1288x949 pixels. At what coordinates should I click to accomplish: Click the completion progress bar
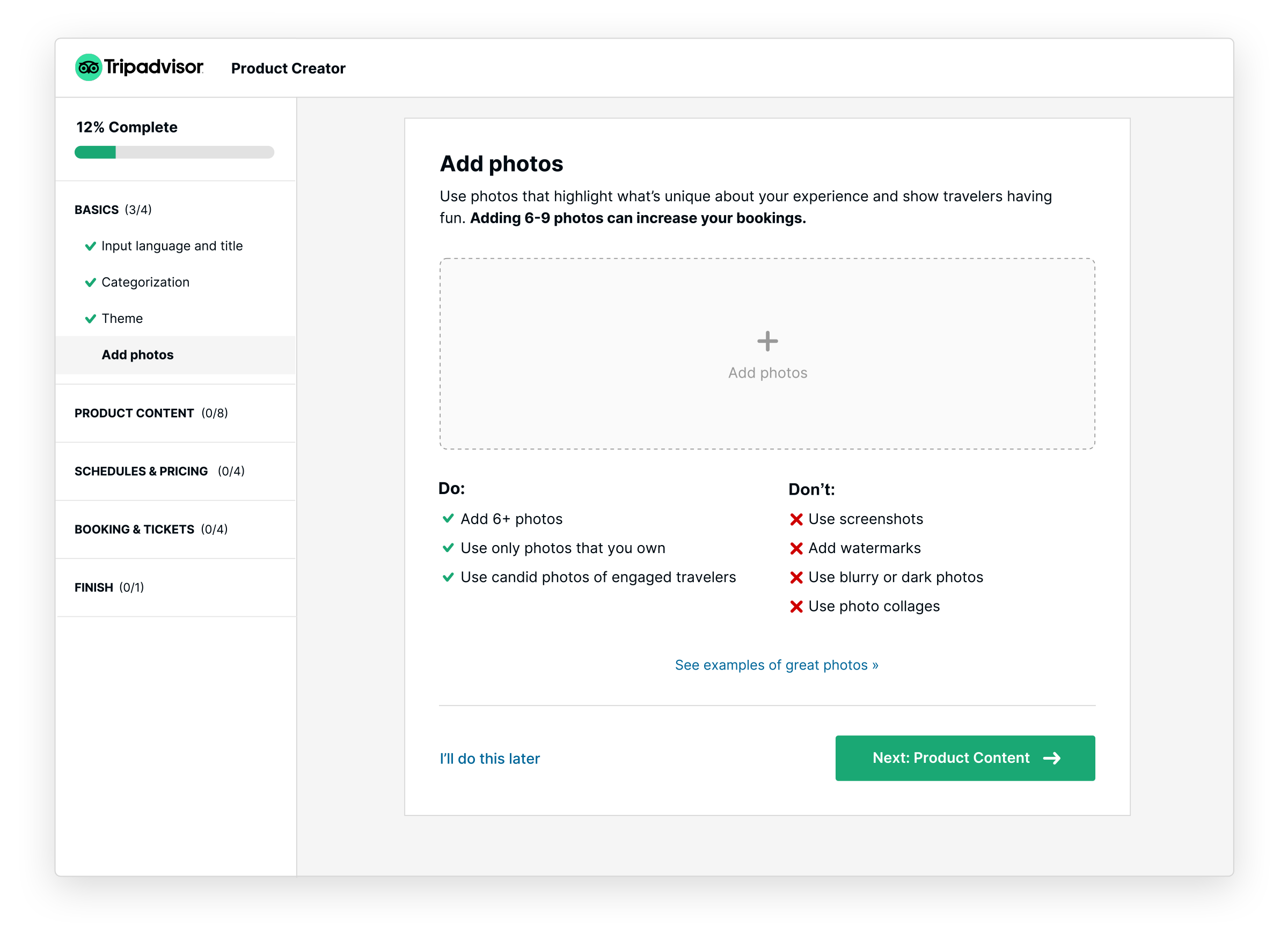click(174, 152)
